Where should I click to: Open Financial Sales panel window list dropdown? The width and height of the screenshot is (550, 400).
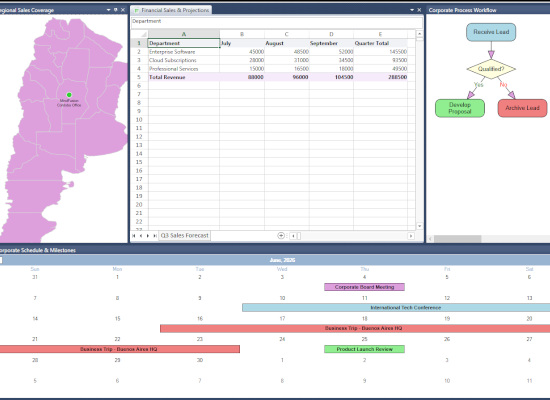412,10
